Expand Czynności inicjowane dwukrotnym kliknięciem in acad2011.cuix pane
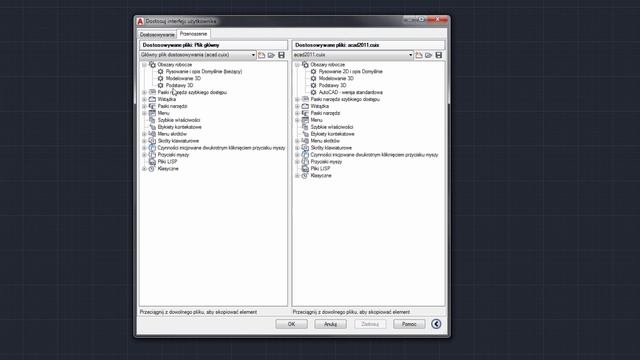The height and width of the screenshot is (360, 640). point(297,155)
